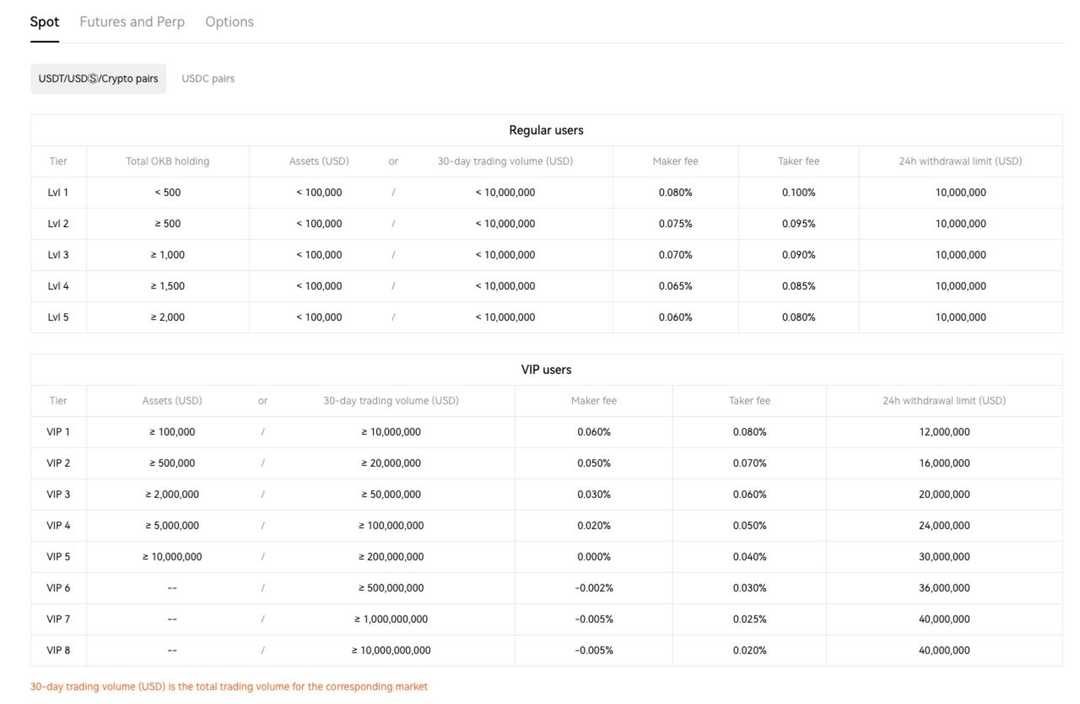This screenshot has width=1080, height=704.
Task: Select the VIP 8 tier row
Action: [x=57, y=650]
